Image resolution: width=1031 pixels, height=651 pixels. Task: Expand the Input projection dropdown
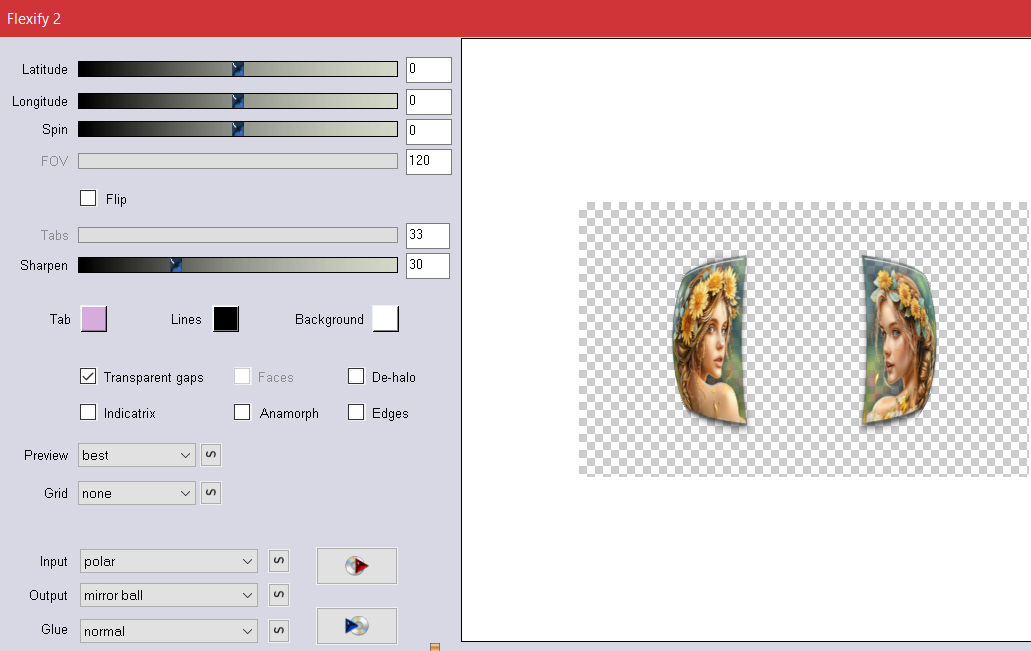point(168,562)
